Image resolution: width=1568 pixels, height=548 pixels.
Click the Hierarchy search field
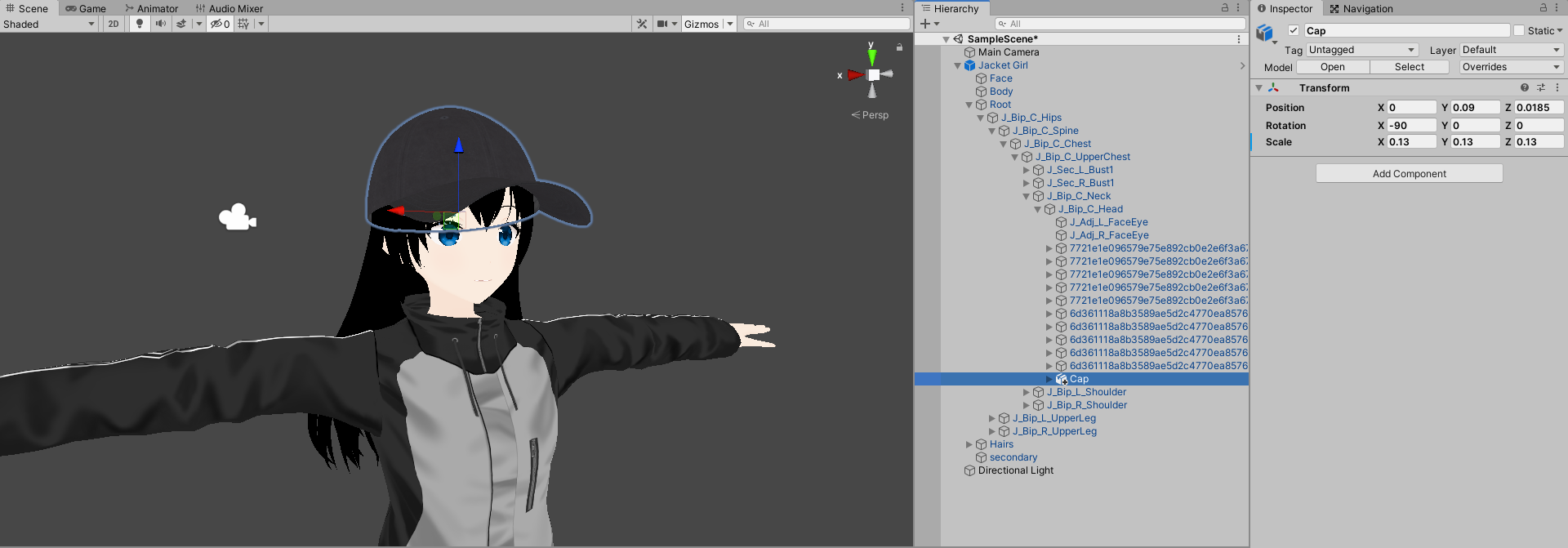click(1120, 24)
